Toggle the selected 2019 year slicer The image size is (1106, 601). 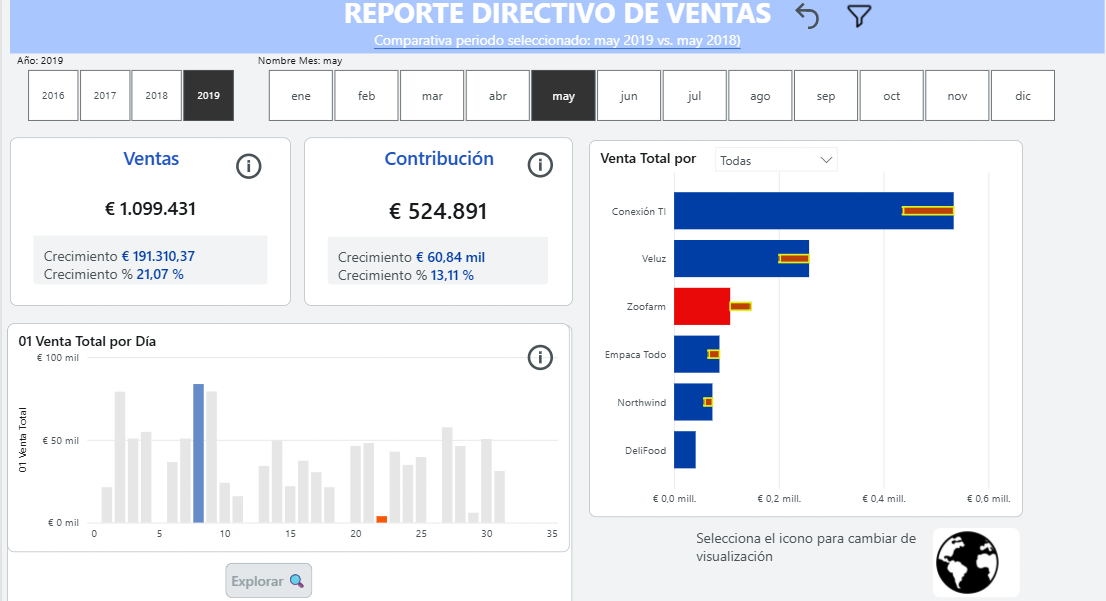pyautogui.click(x=209, y=95)
